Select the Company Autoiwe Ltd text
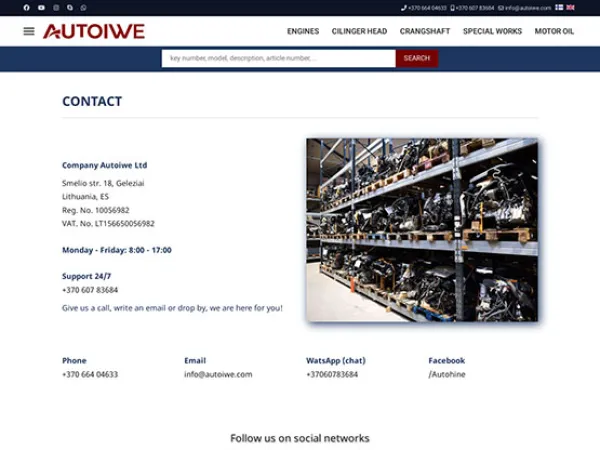The height and width of the screenshot is (450, 600). click(x=104, y=165)
